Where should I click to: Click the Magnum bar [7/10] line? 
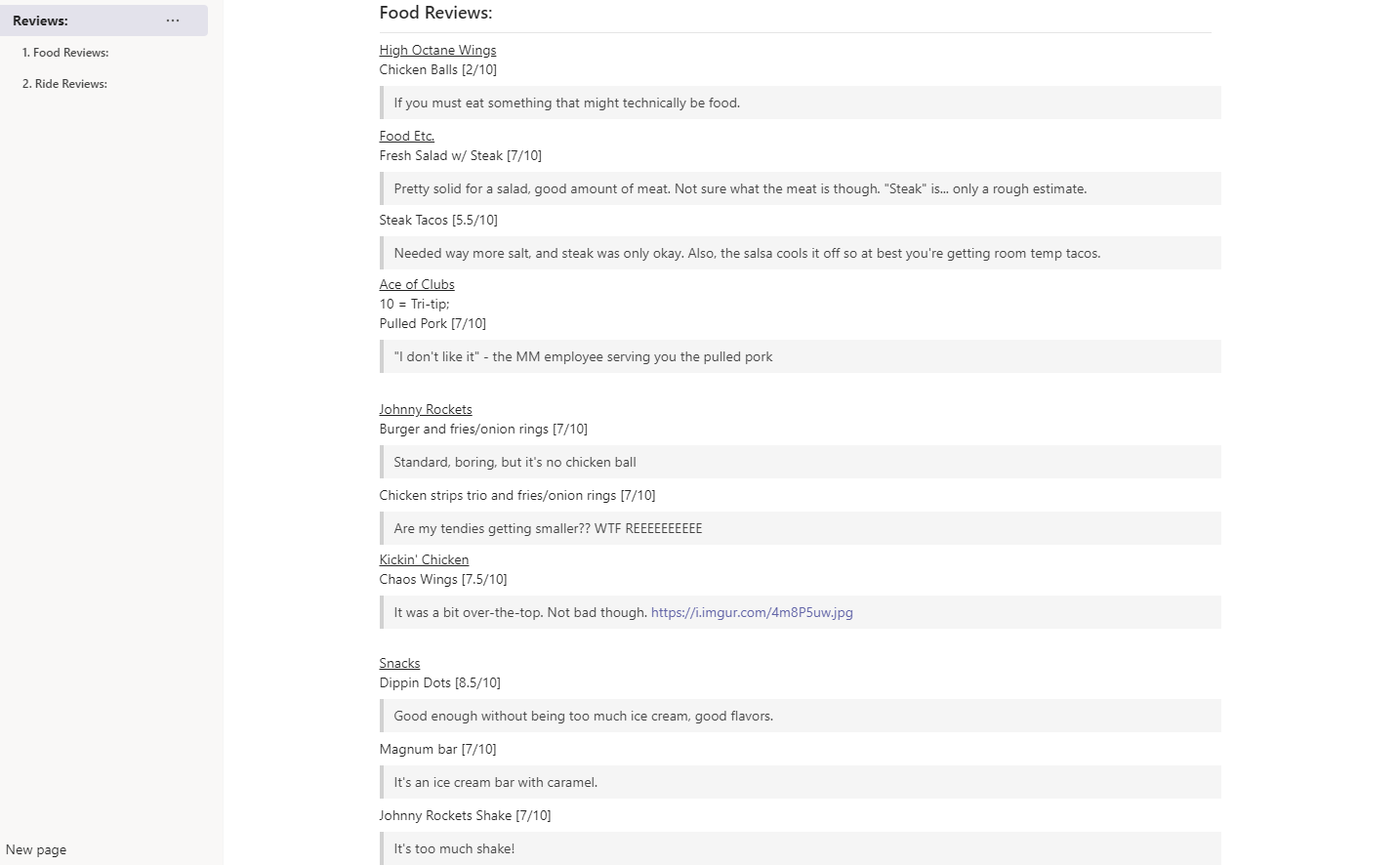coord(437,750)
